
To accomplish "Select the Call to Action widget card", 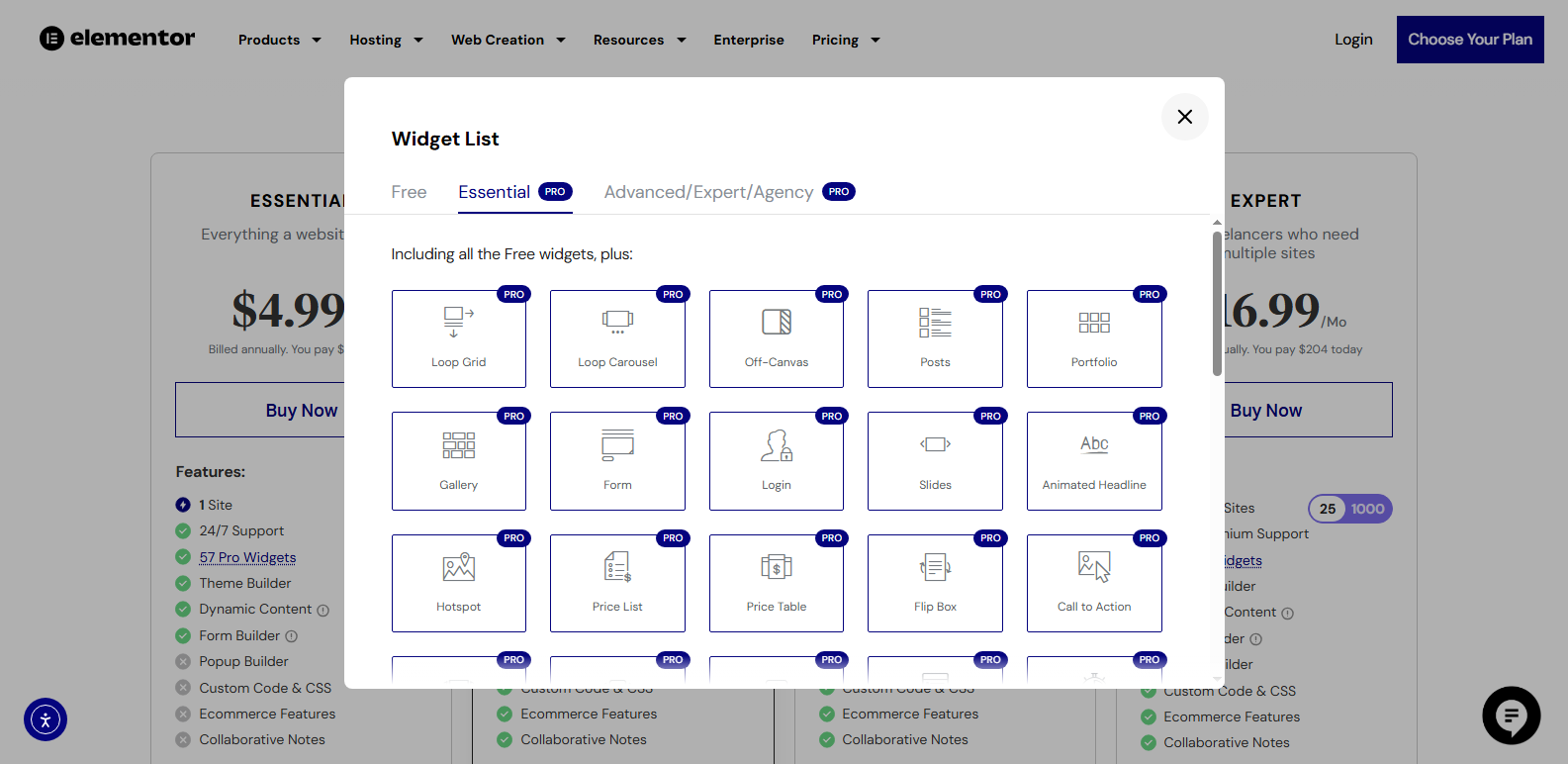I will click(x=1094, y=583).
